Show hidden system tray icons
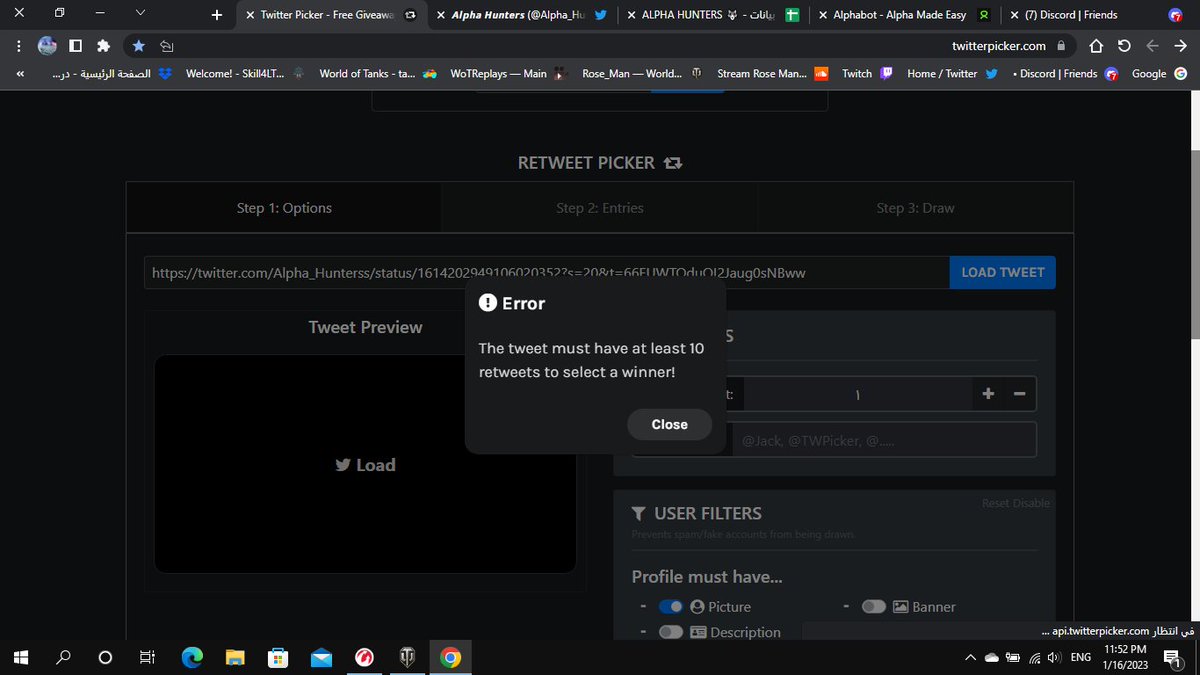1200x675 pixels. (x=968, y=658)
